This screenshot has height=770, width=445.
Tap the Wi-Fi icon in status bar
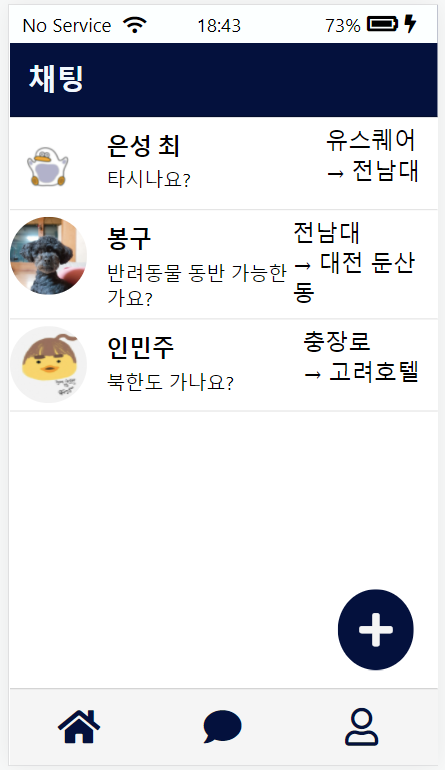pyautogui.click(x=135, y=25)
